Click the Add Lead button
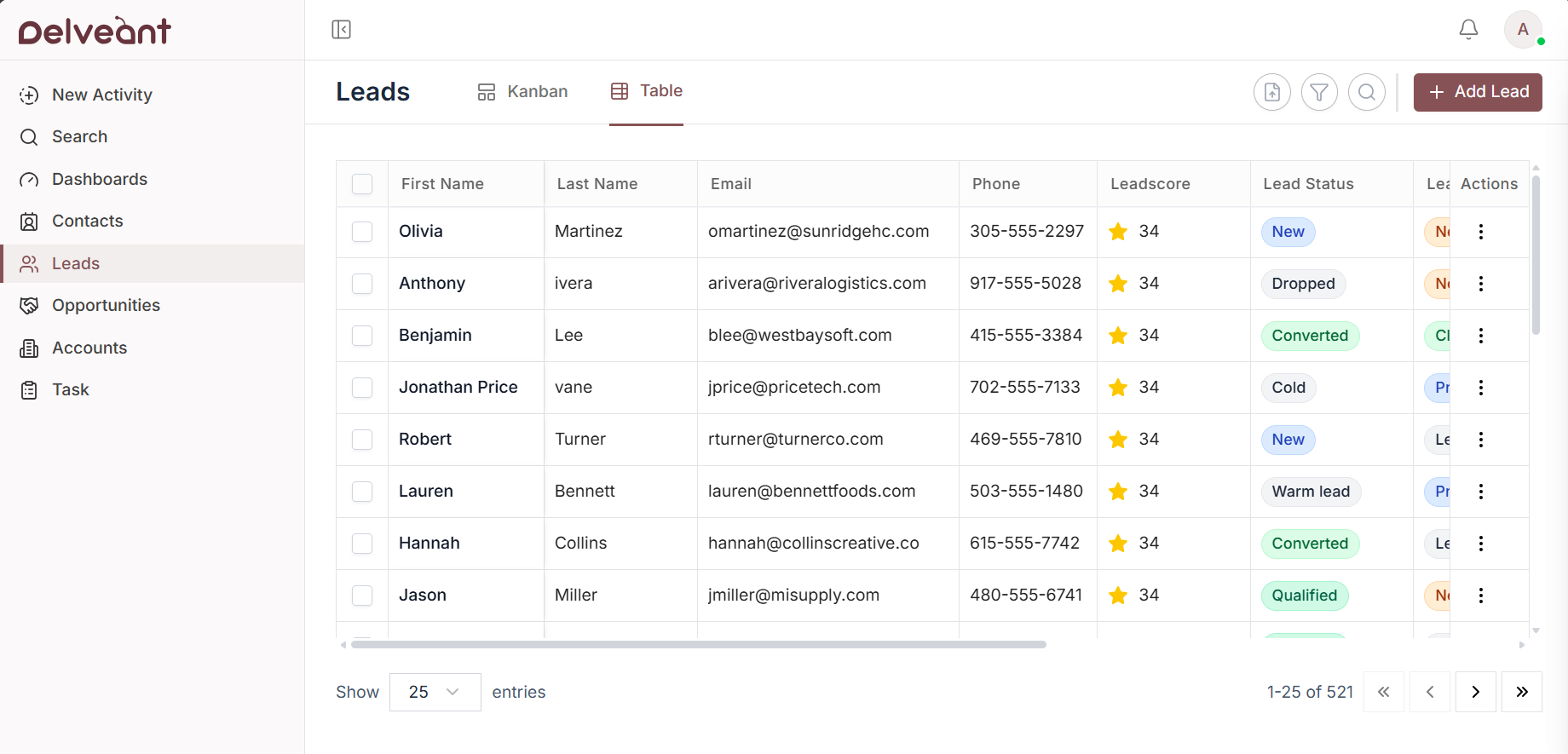Viewport: 1568px width, 754px height. pos(1478,92)
